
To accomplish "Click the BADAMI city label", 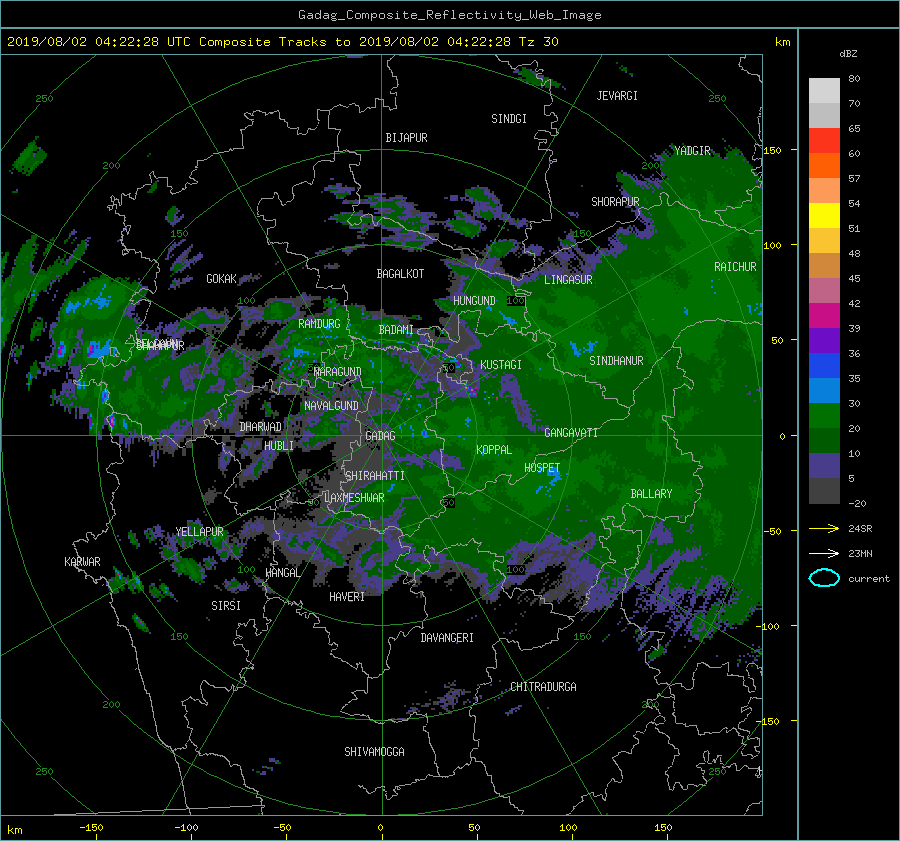I will 396,330.
